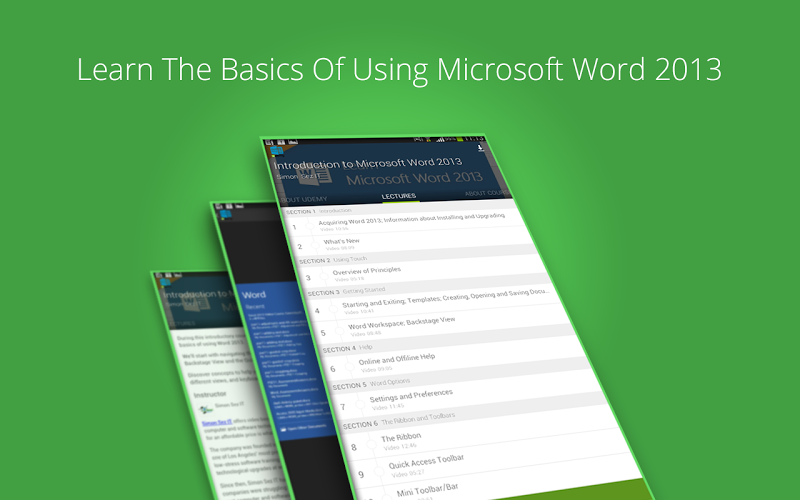
Task: Mark progress circle for lecture 6
Action: point(349,366)
